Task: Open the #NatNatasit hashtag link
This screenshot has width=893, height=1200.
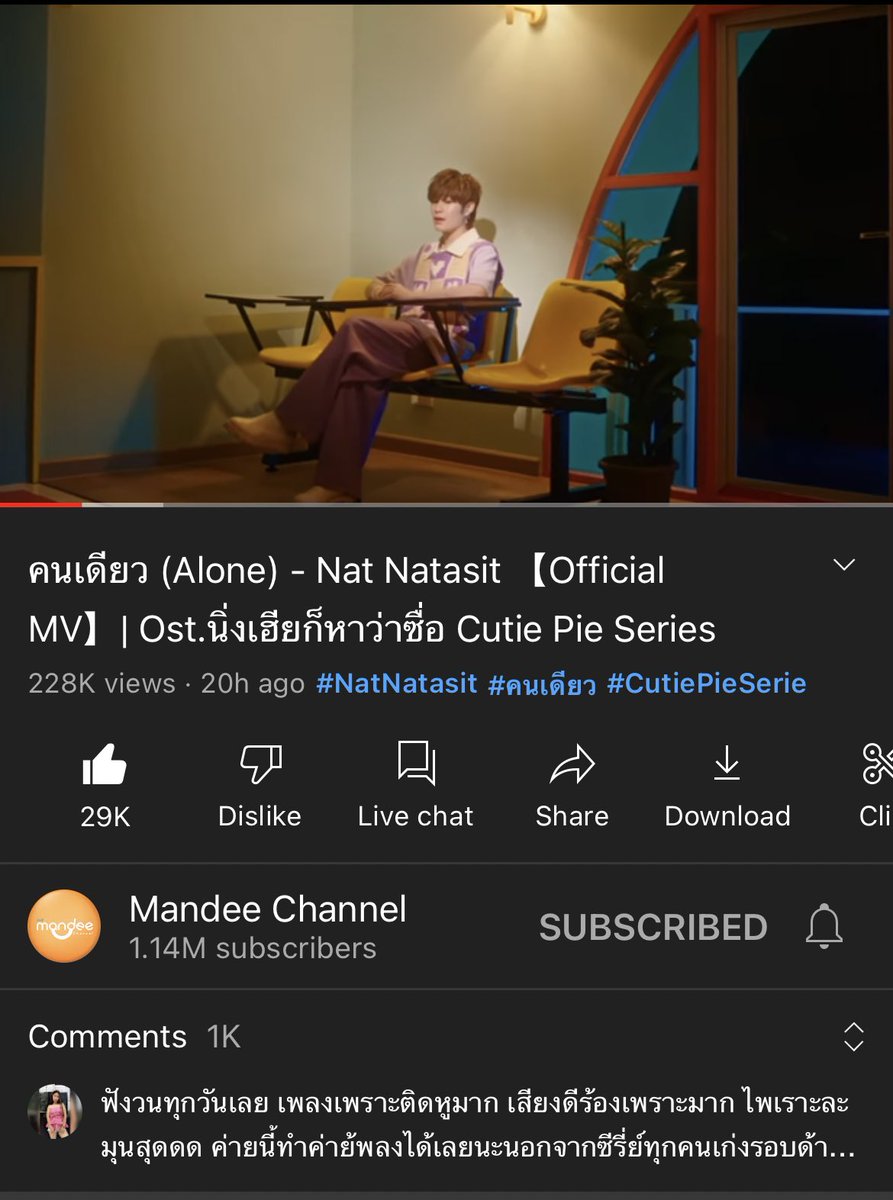Action: (397, 684)
